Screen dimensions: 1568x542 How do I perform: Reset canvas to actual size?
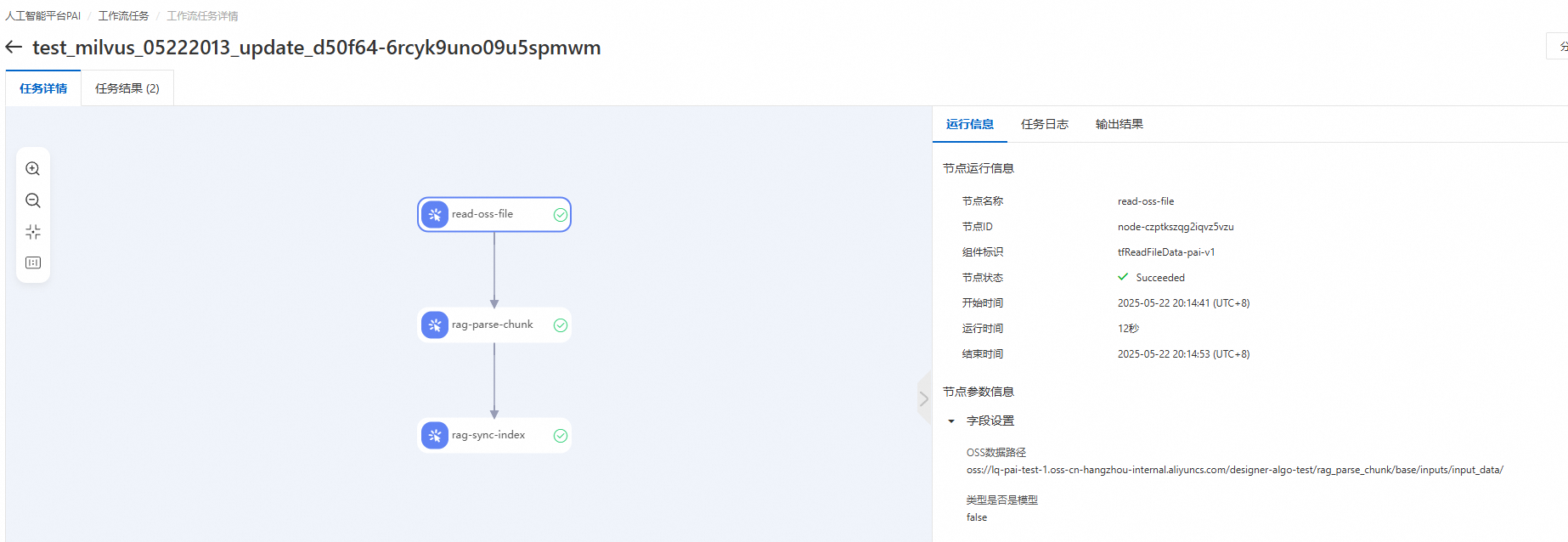coord(33,263)
